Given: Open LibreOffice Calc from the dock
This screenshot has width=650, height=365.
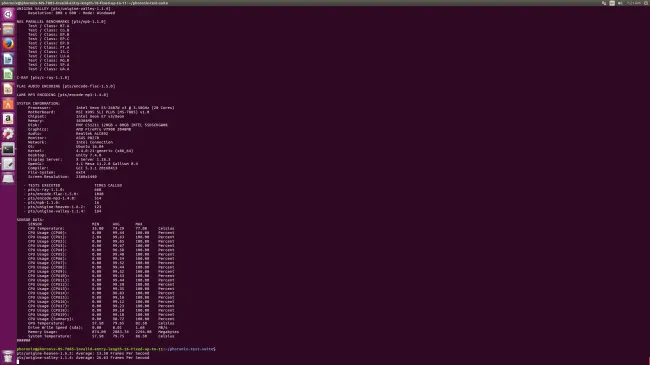Looking at the screenshot, I should [8, 74].
